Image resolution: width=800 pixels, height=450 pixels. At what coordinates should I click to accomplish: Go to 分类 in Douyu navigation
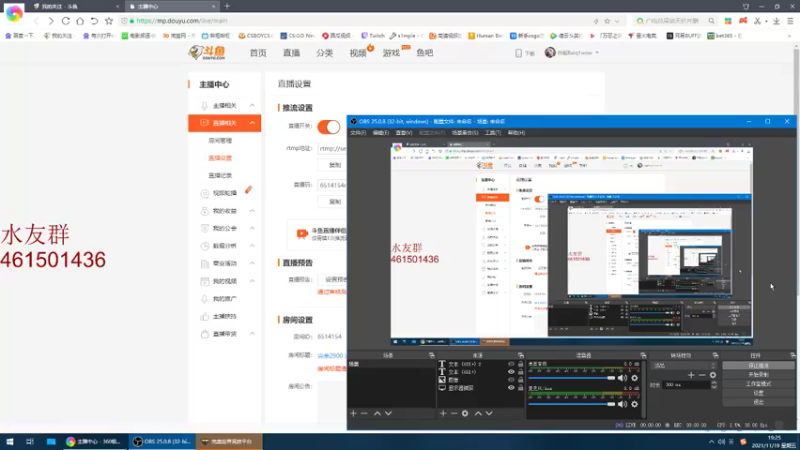point(324,53)
